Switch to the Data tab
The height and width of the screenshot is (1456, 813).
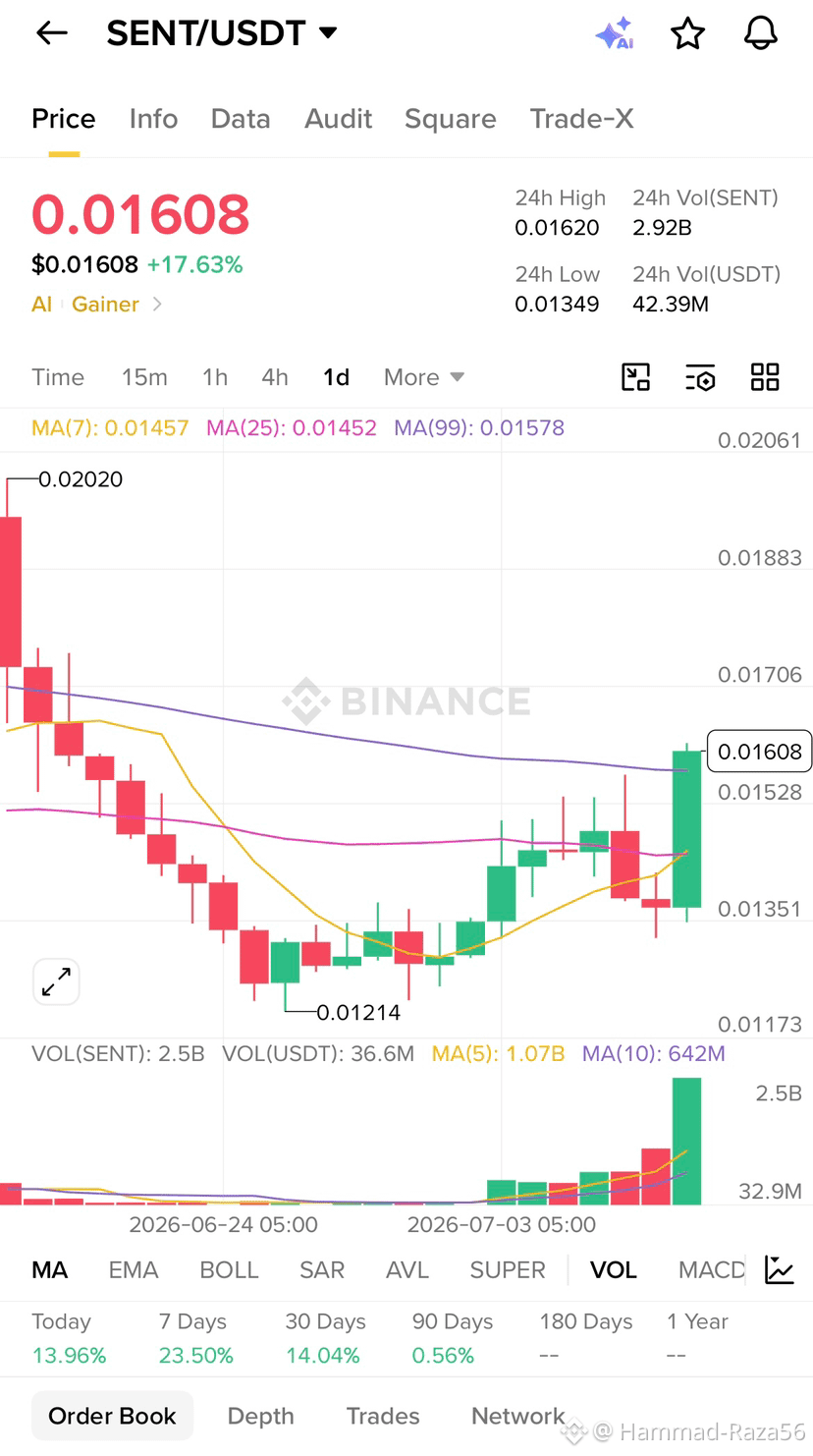click(x=241, y=119)
